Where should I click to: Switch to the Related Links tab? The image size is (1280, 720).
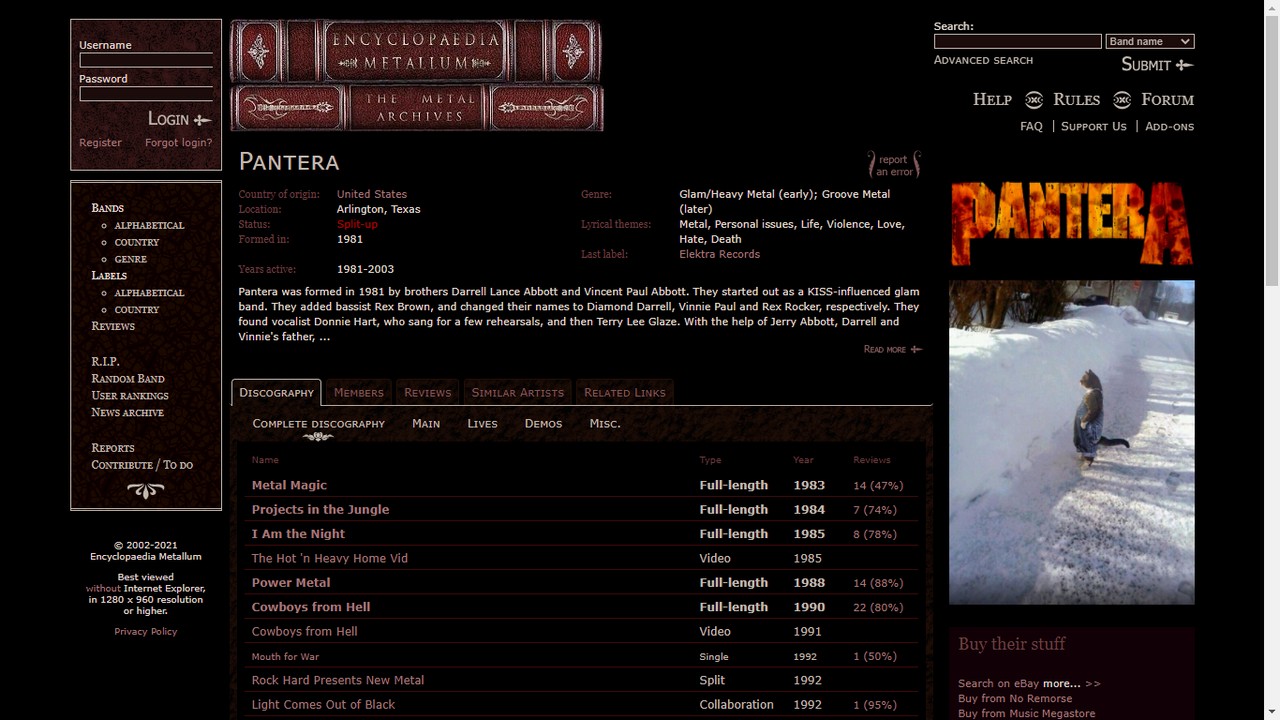tap(625, 393)
